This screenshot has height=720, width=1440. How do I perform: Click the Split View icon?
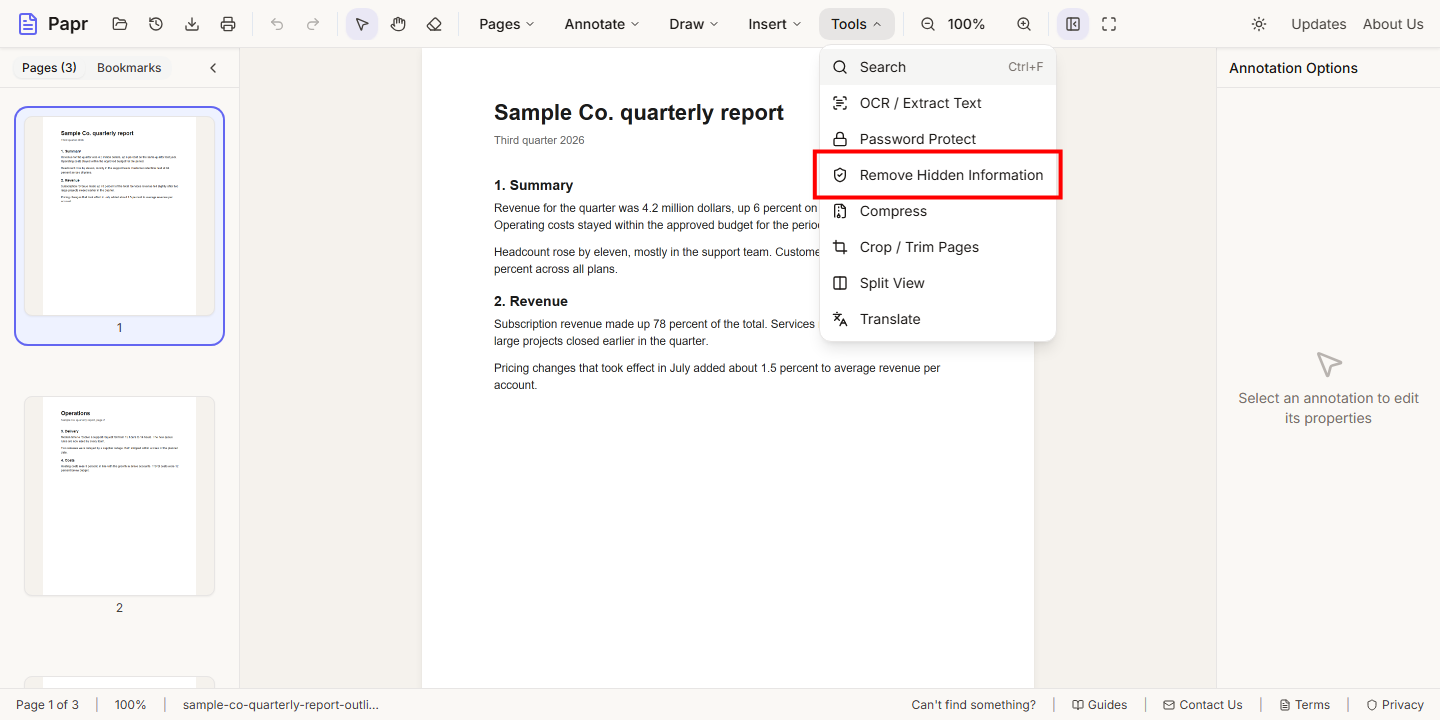[x=840, y=283]
